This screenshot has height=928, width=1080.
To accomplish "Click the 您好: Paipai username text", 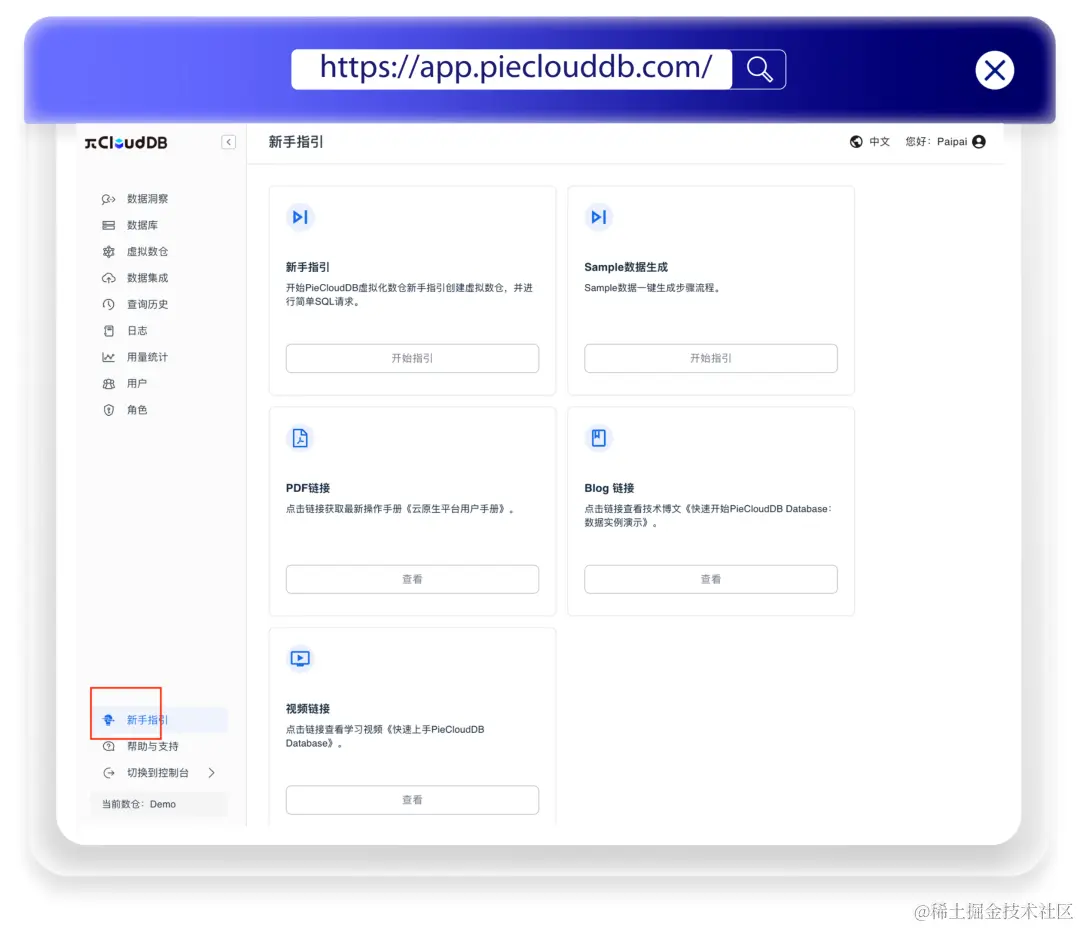I will [x=937, y=141].
